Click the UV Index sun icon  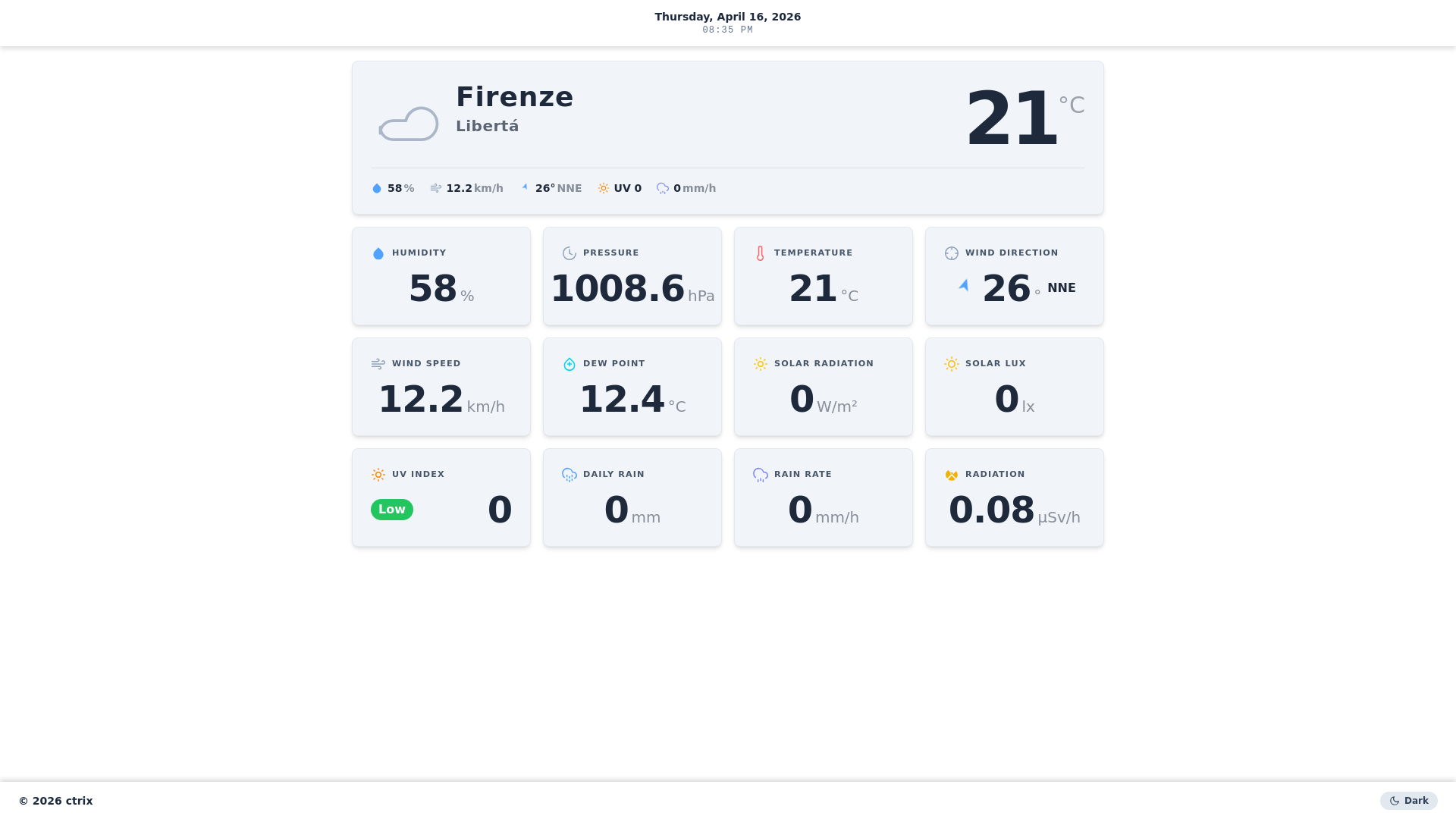coord(378,475)
